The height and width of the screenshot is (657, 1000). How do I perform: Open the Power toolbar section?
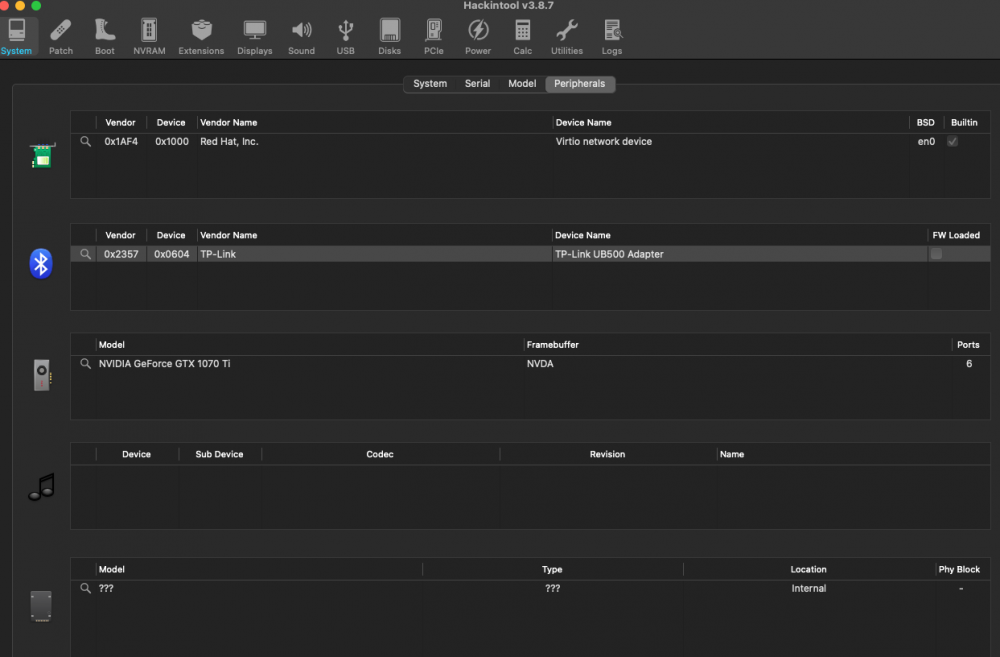pos(478,37)
